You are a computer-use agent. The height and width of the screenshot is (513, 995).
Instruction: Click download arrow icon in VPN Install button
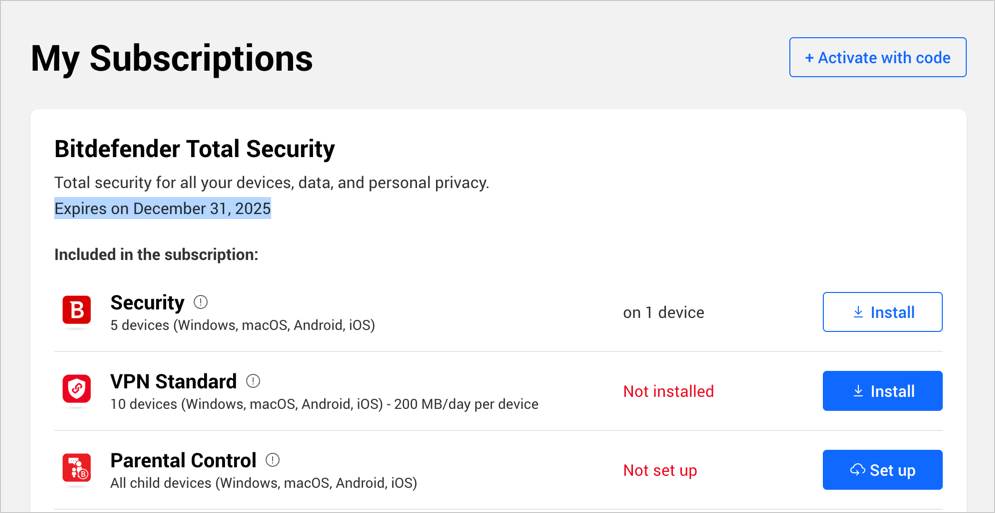click(858, 391)
